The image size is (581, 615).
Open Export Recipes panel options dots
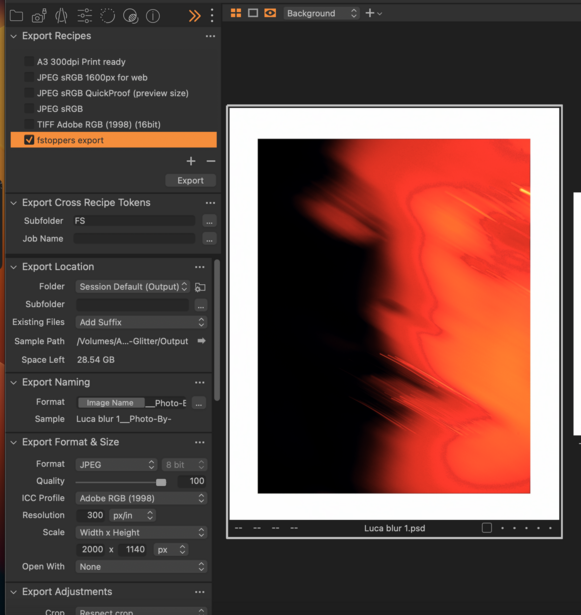pyautogui.click(x=210, y=36)
